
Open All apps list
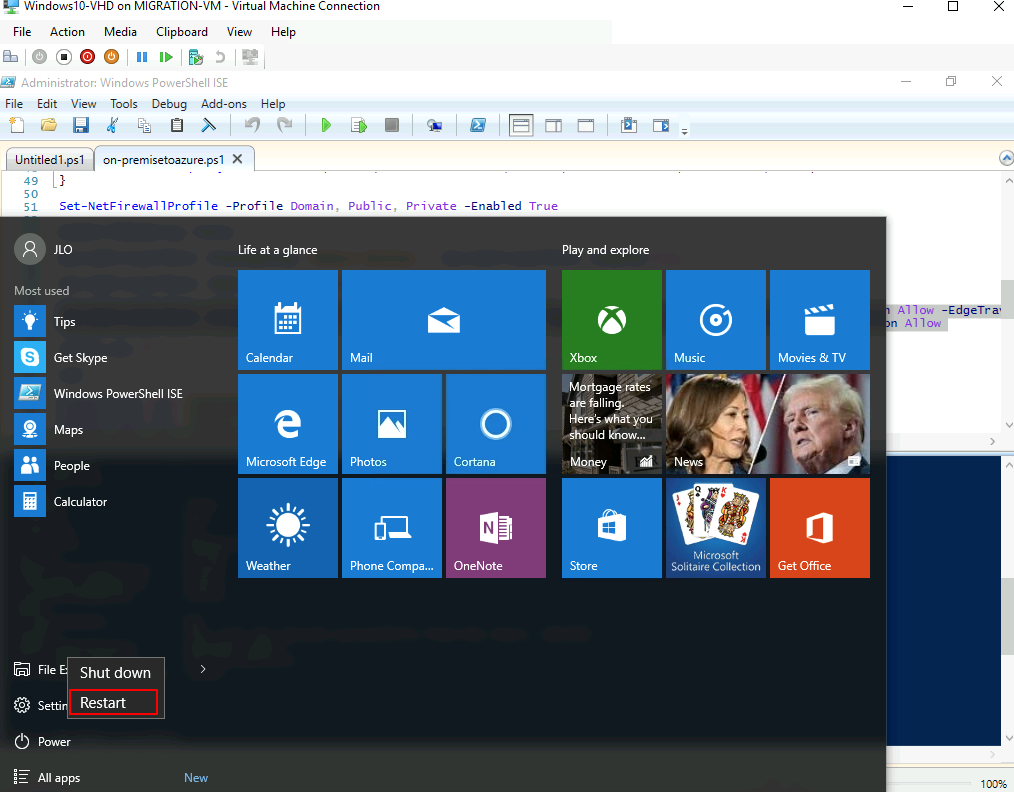(47, 777)
